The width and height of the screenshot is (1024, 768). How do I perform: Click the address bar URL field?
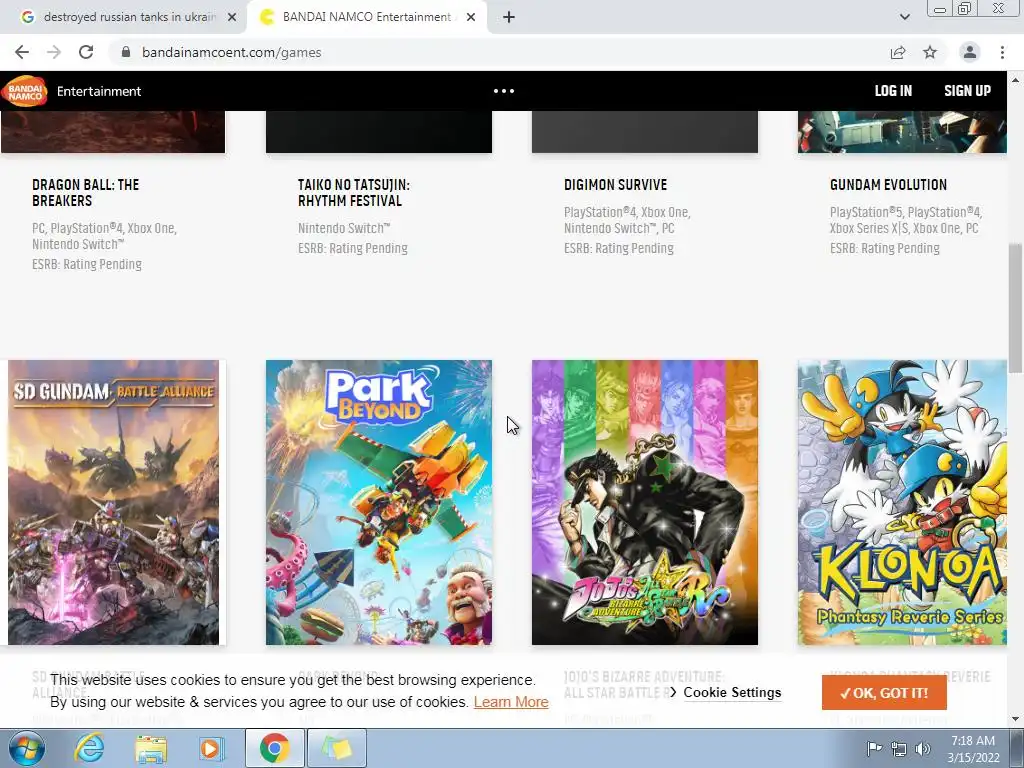pos(496,52)
